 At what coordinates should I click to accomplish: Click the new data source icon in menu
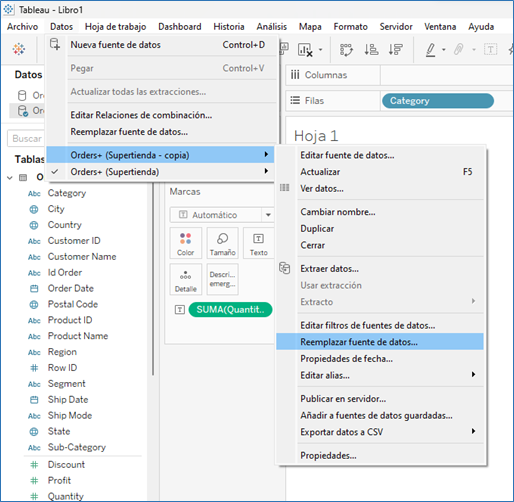55,44
